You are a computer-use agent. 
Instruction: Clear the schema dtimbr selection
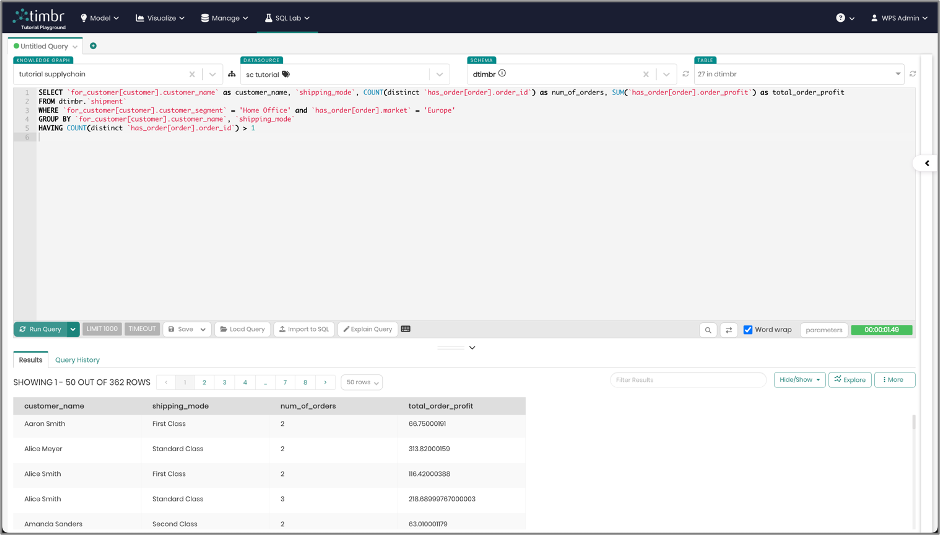coord(646,74)
